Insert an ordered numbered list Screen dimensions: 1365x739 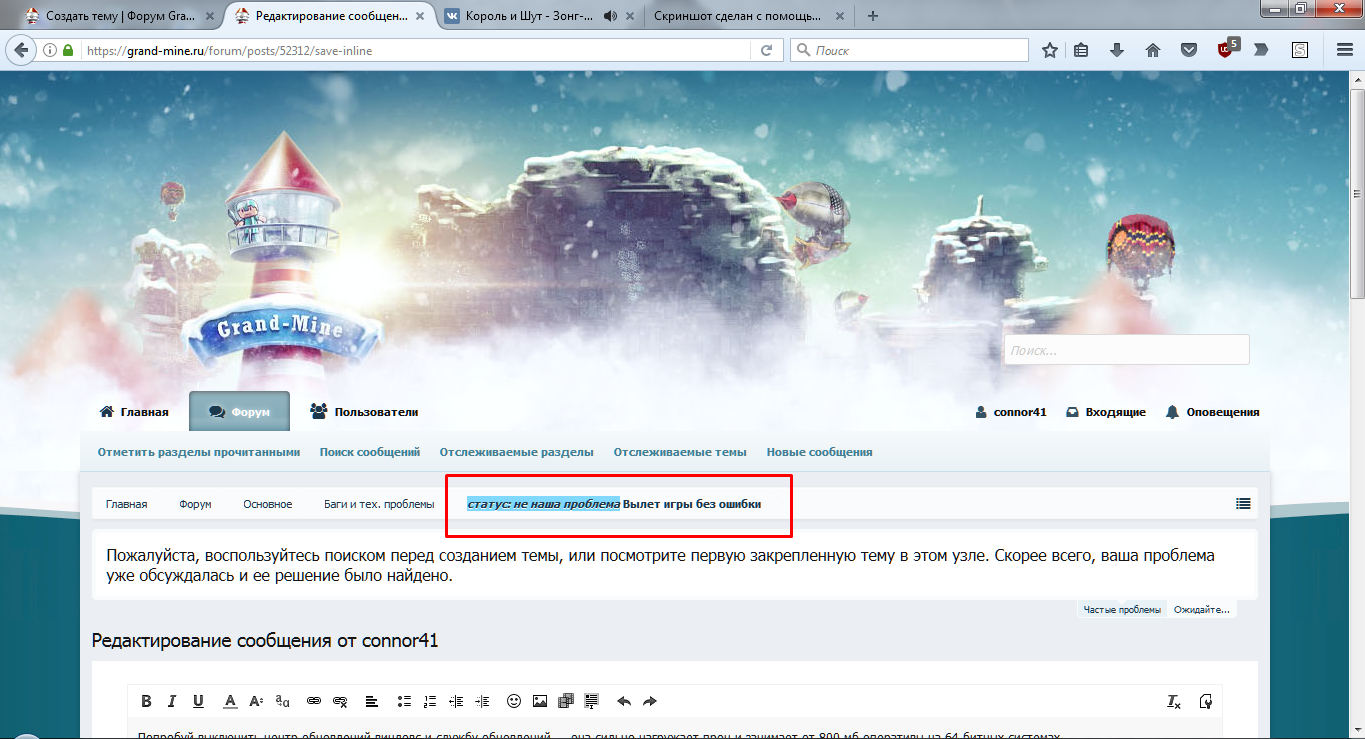[x=430, y=701]
